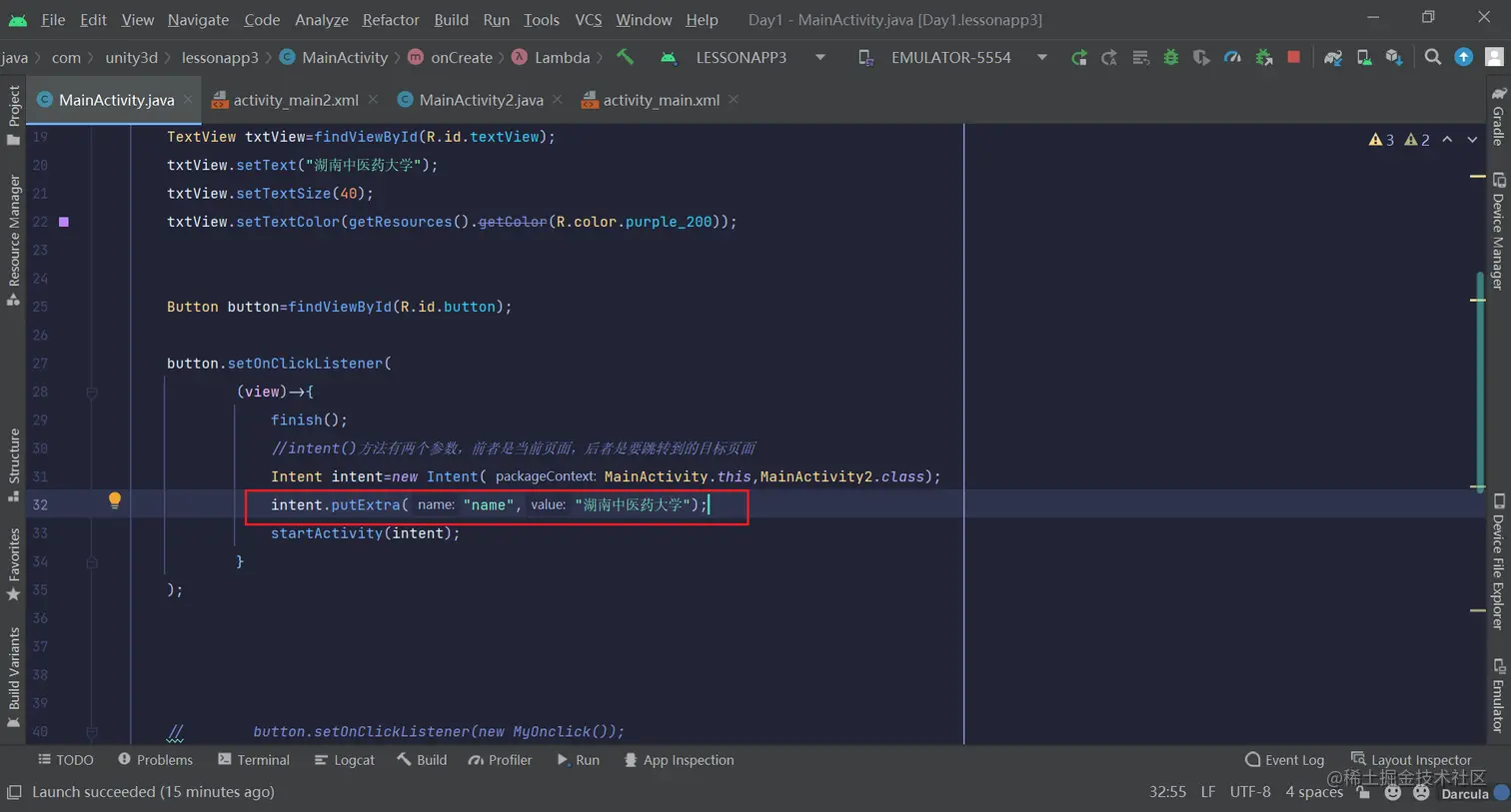The width and height of the screenshot is (1511, 812).
Task: Open the EMULATOR-5554 device dropdown
Action: pos(952,58)
